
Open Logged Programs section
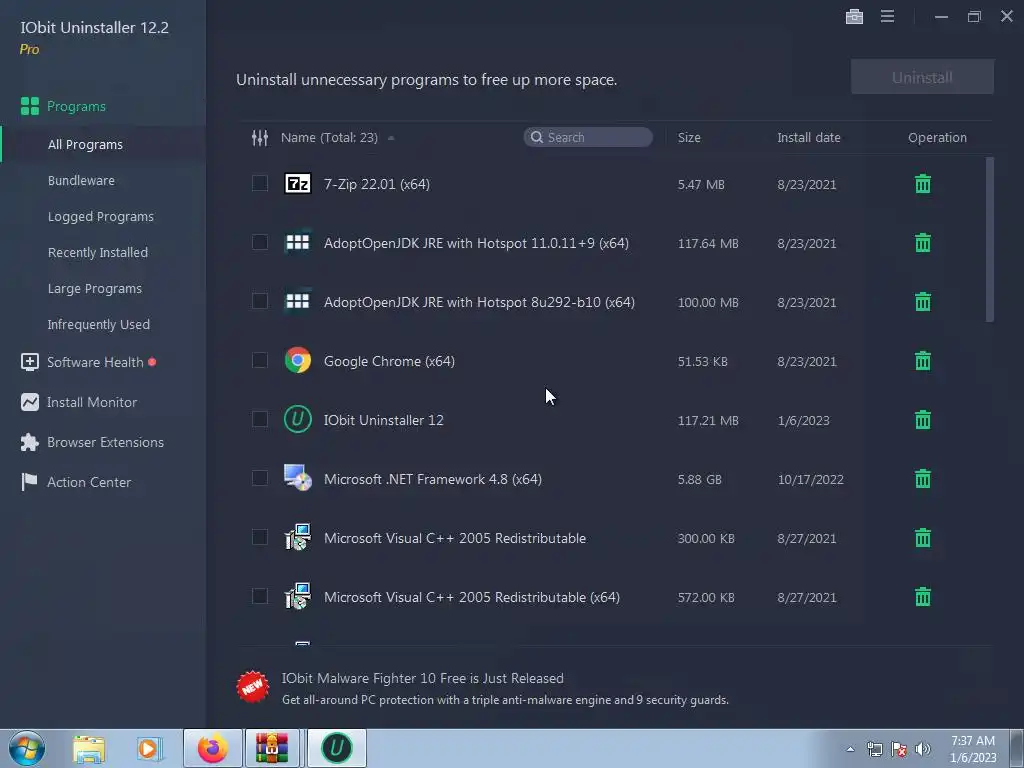click(101, 216)
